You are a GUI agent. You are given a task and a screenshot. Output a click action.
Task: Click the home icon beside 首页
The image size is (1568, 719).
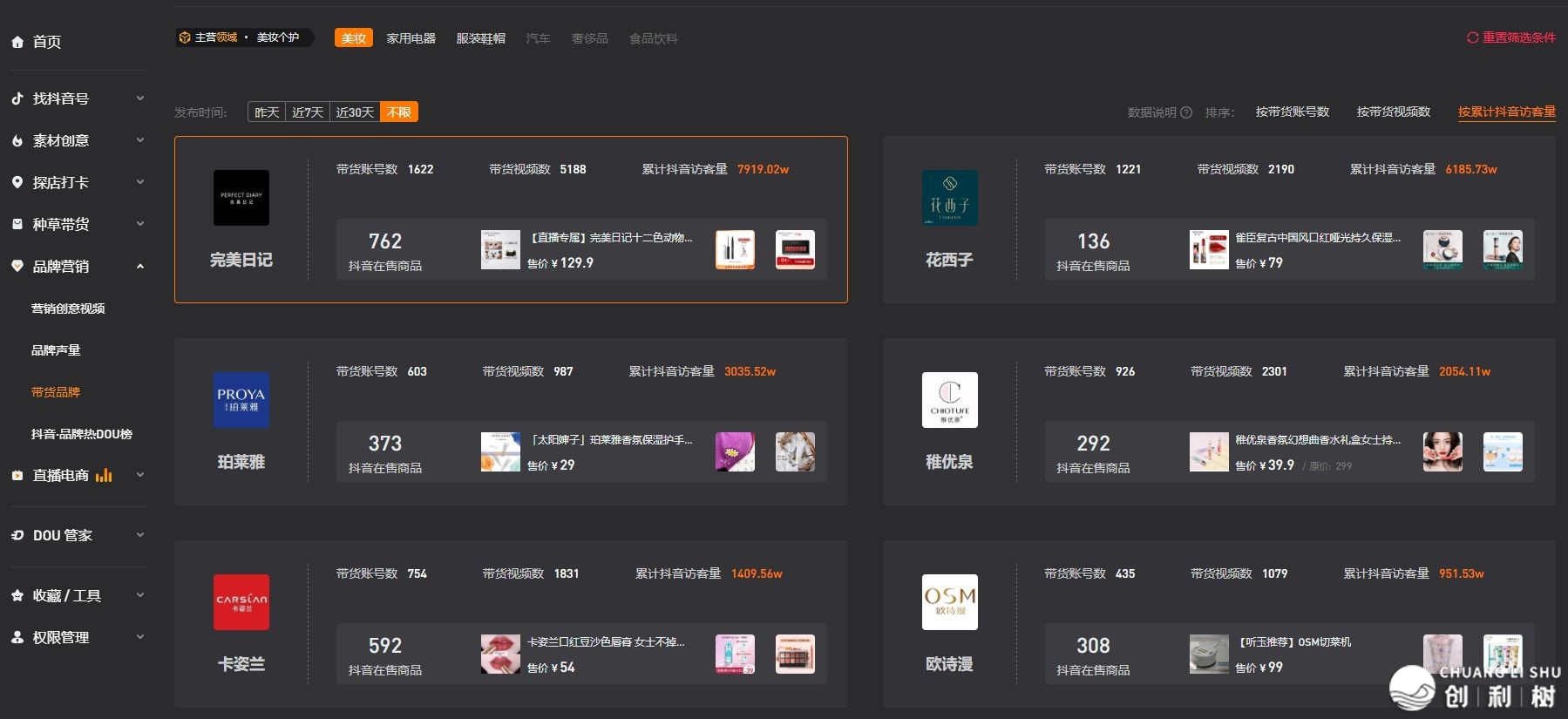(17, 42)
